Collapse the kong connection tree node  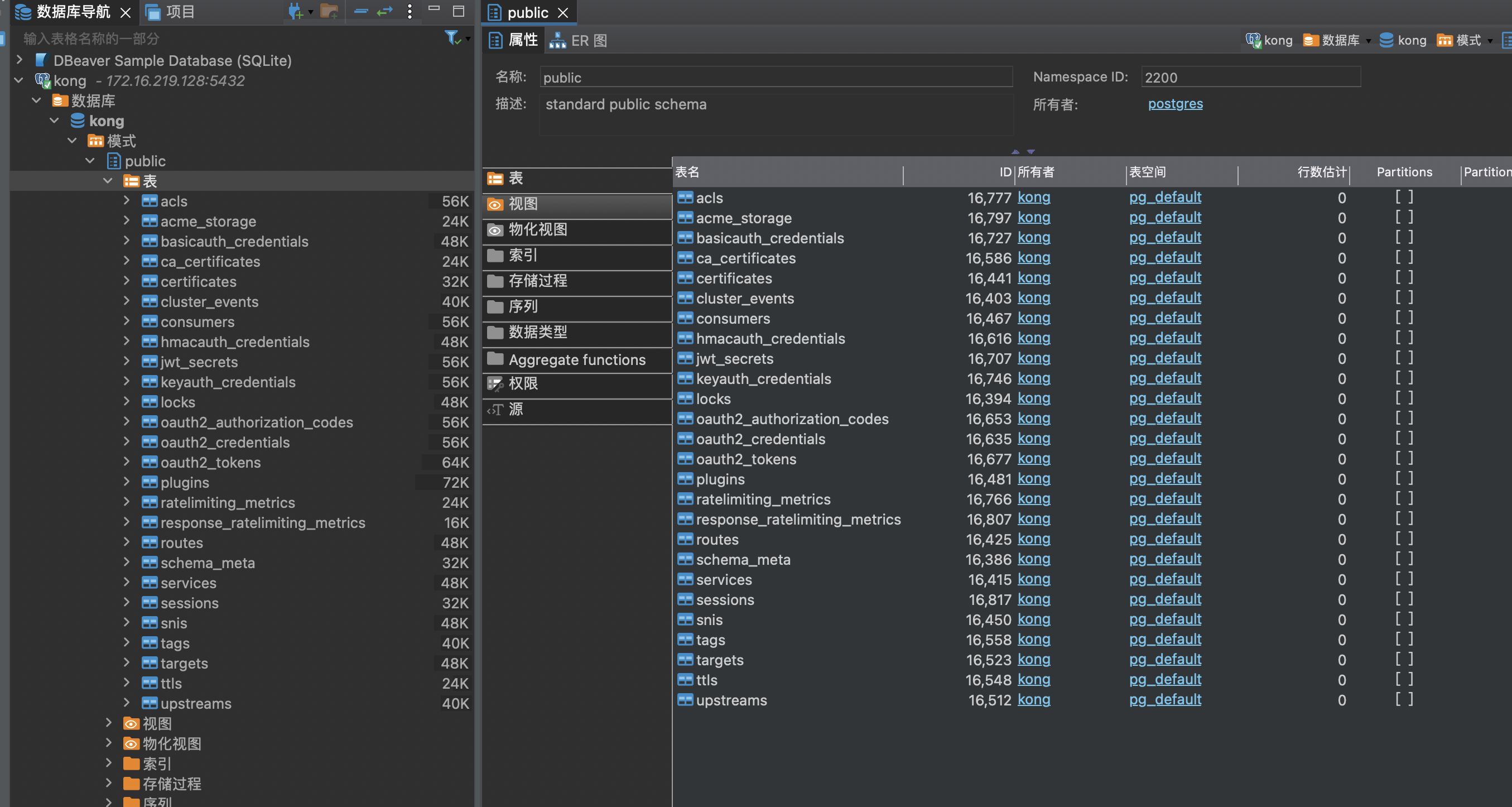point(19,80)
